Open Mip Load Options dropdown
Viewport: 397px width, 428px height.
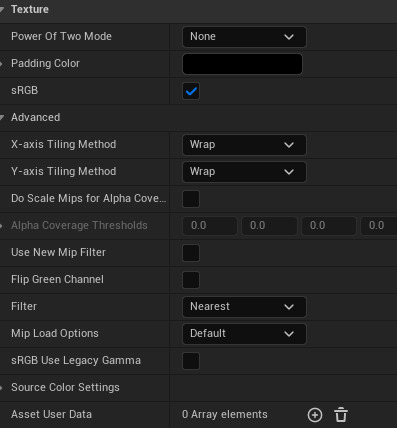(x=244, y=334)
